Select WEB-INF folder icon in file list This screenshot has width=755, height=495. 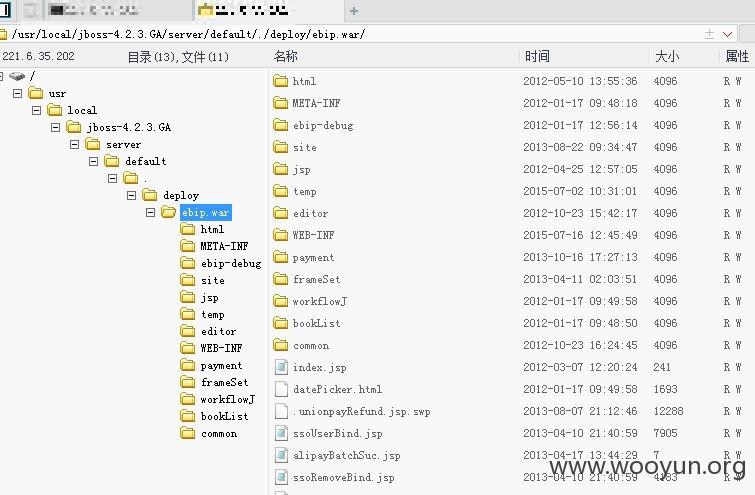coord(280,234)
